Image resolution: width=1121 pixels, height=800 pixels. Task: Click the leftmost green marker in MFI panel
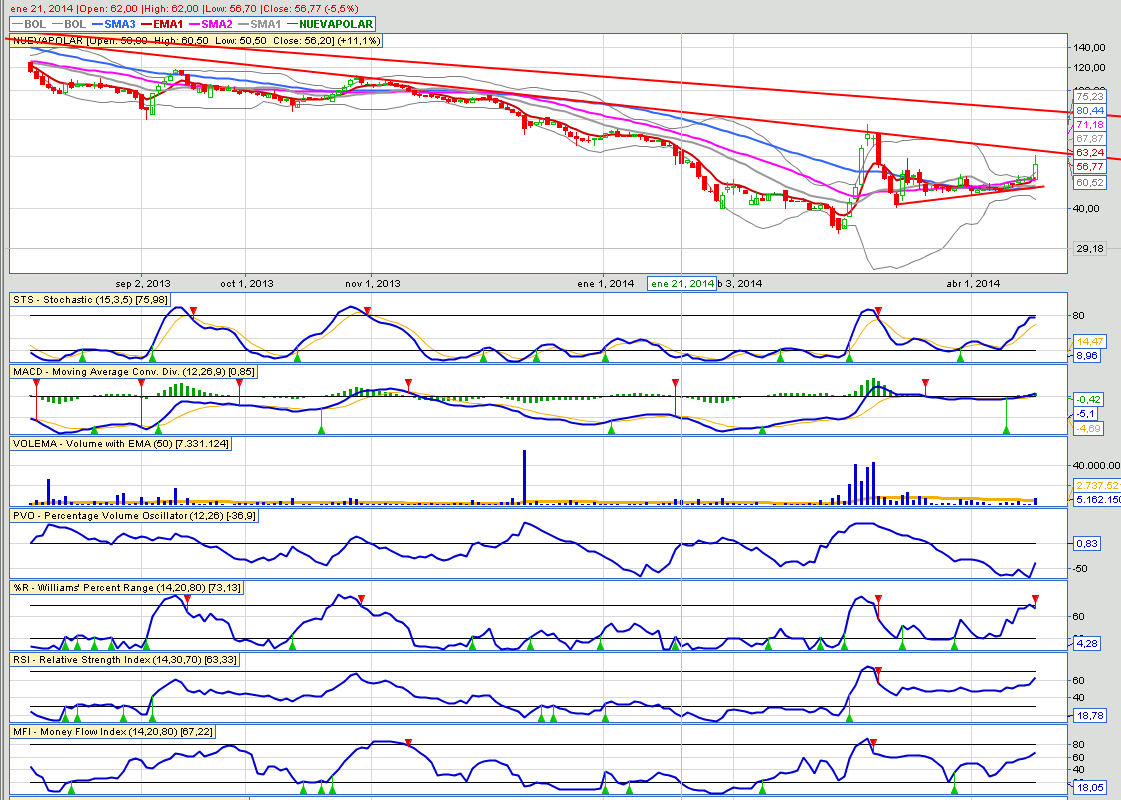pyautogui.click(x=70, y=790)
